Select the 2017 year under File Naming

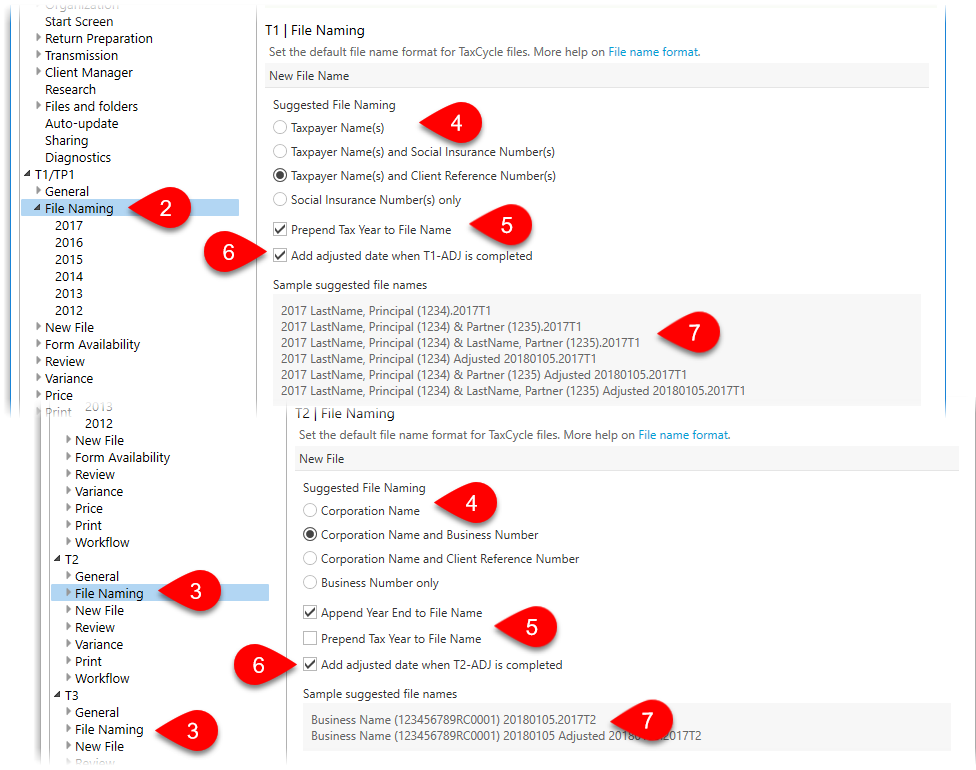[68, 225]
